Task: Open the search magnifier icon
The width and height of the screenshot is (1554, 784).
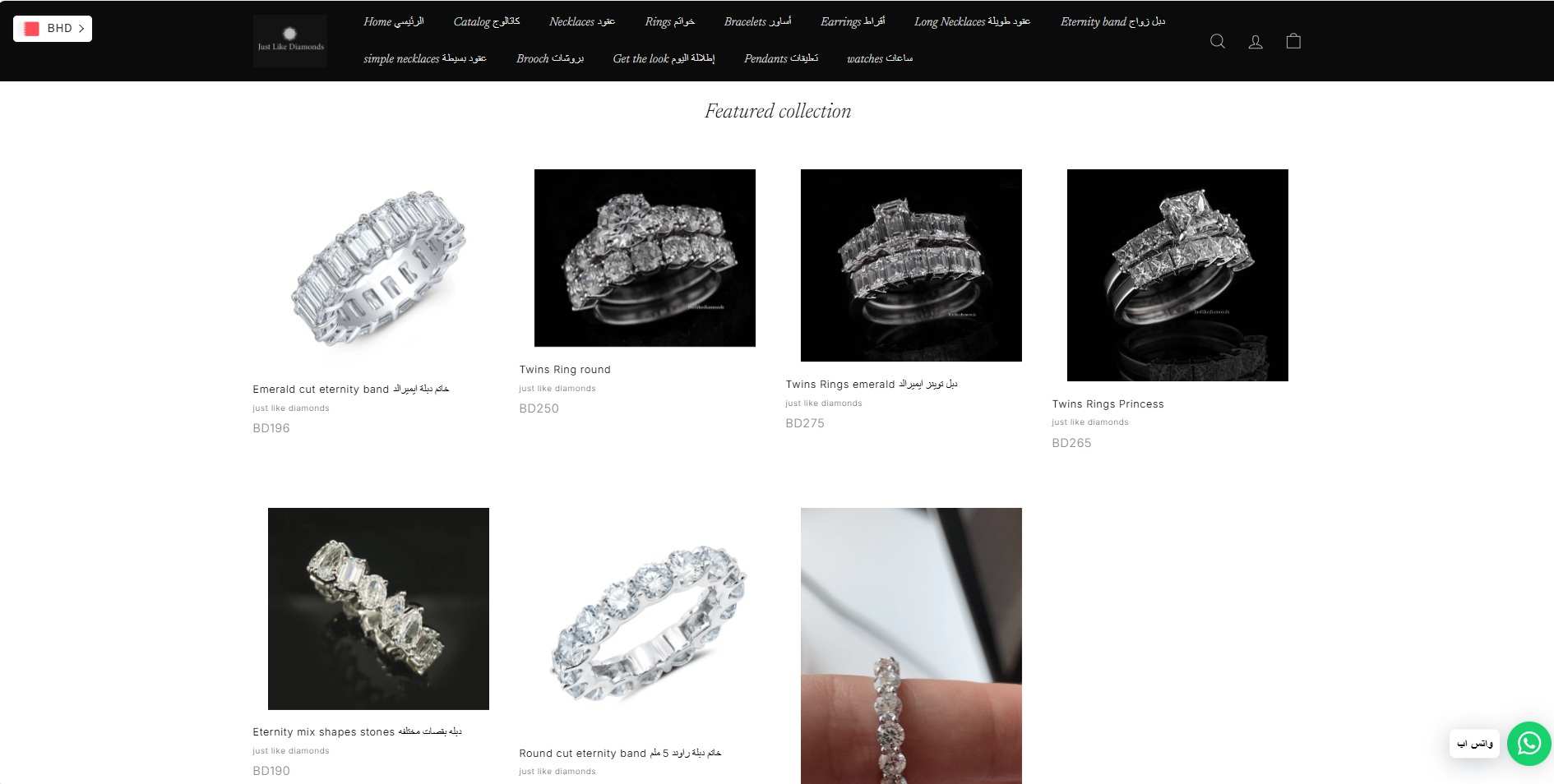Action: [1218, 41]
